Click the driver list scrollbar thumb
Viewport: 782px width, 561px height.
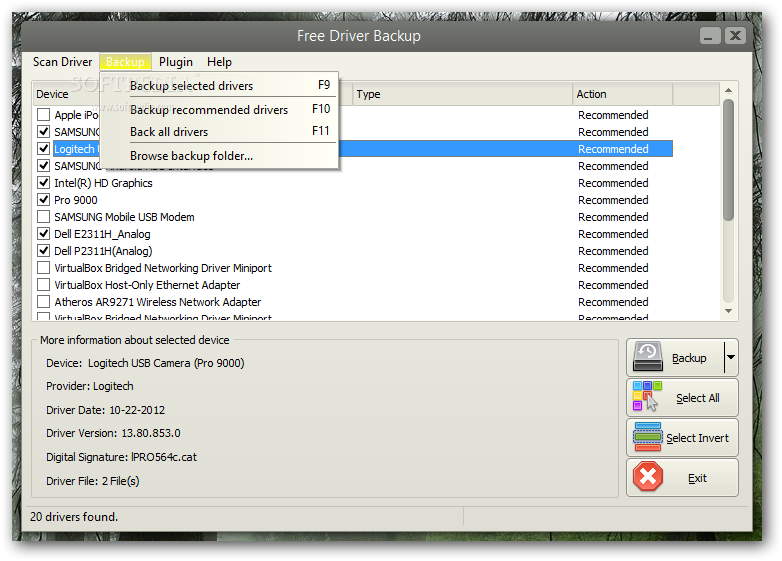click(x=729, y=160)
